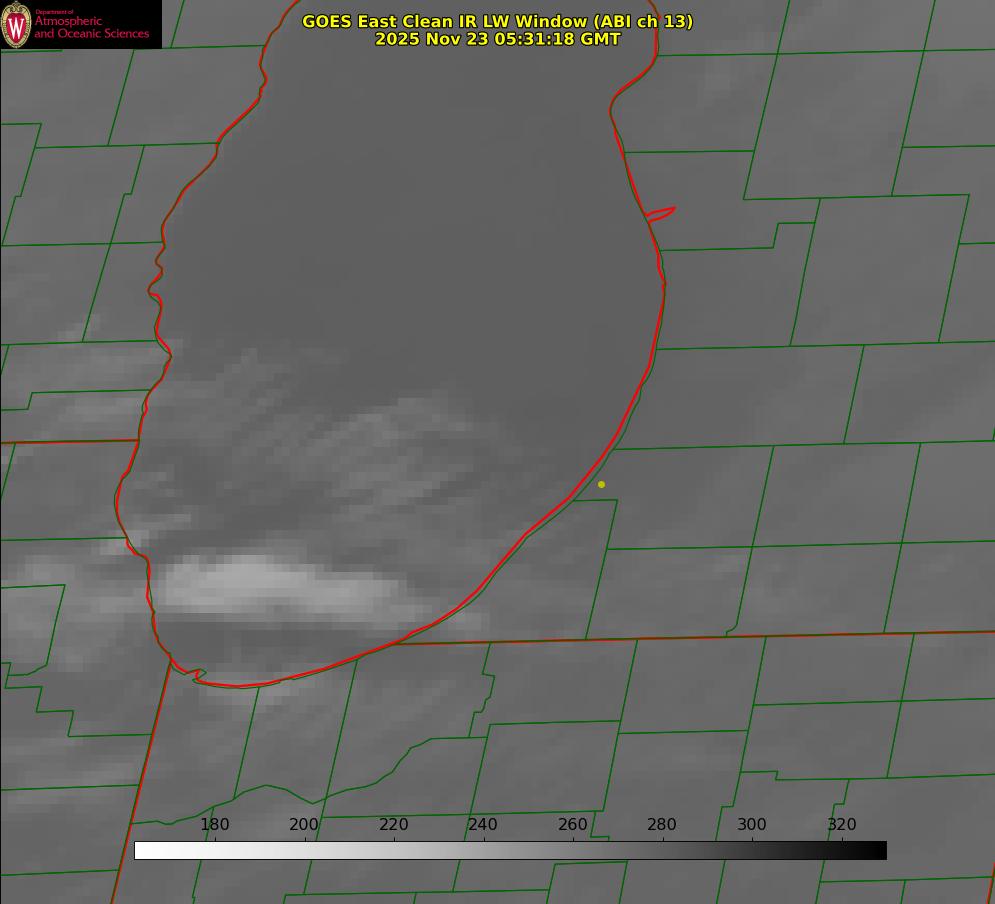Click the yellow dot location marker

[x=601, y=485]
